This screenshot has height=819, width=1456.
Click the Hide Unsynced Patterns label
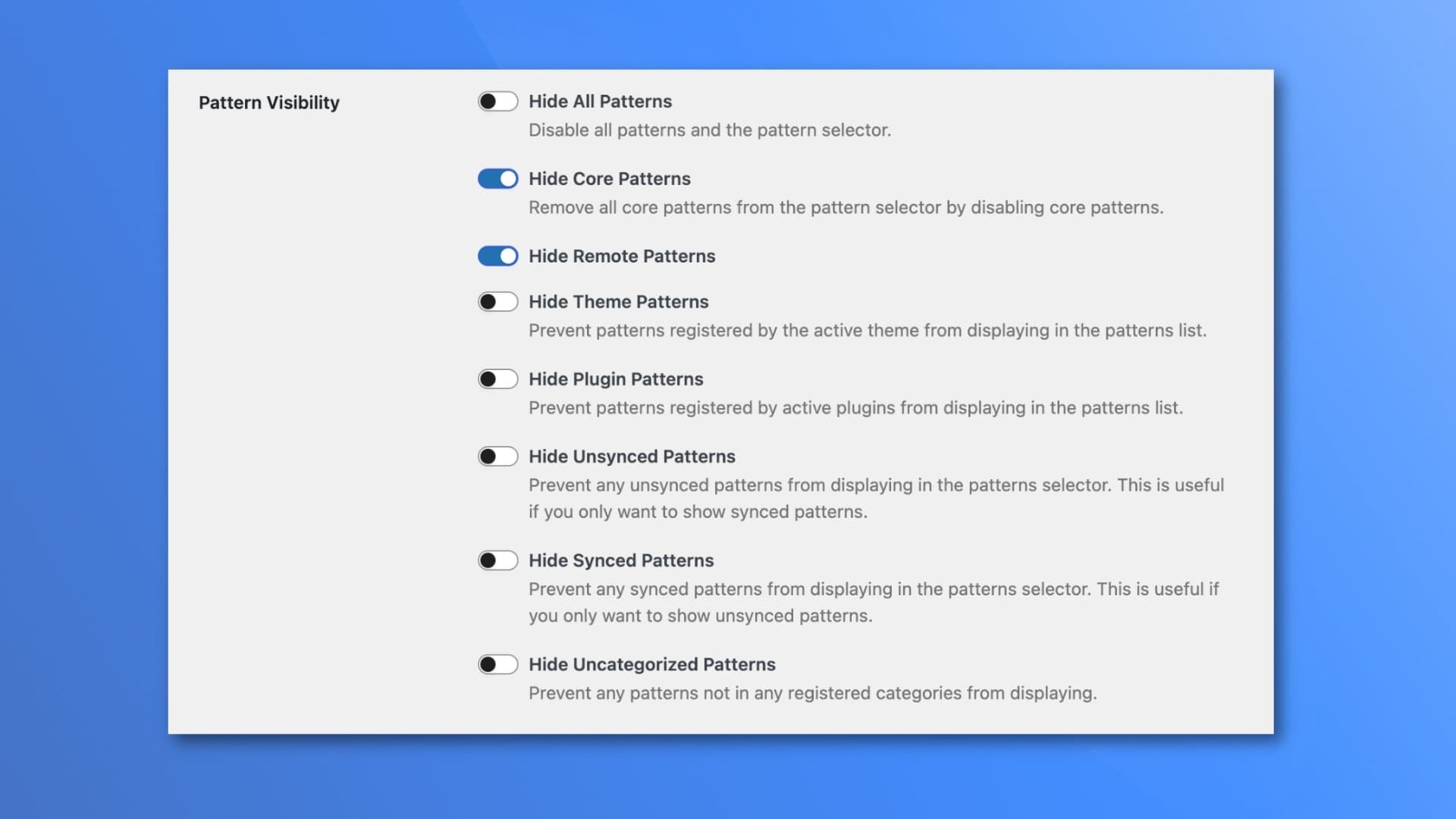click(632, 456)
